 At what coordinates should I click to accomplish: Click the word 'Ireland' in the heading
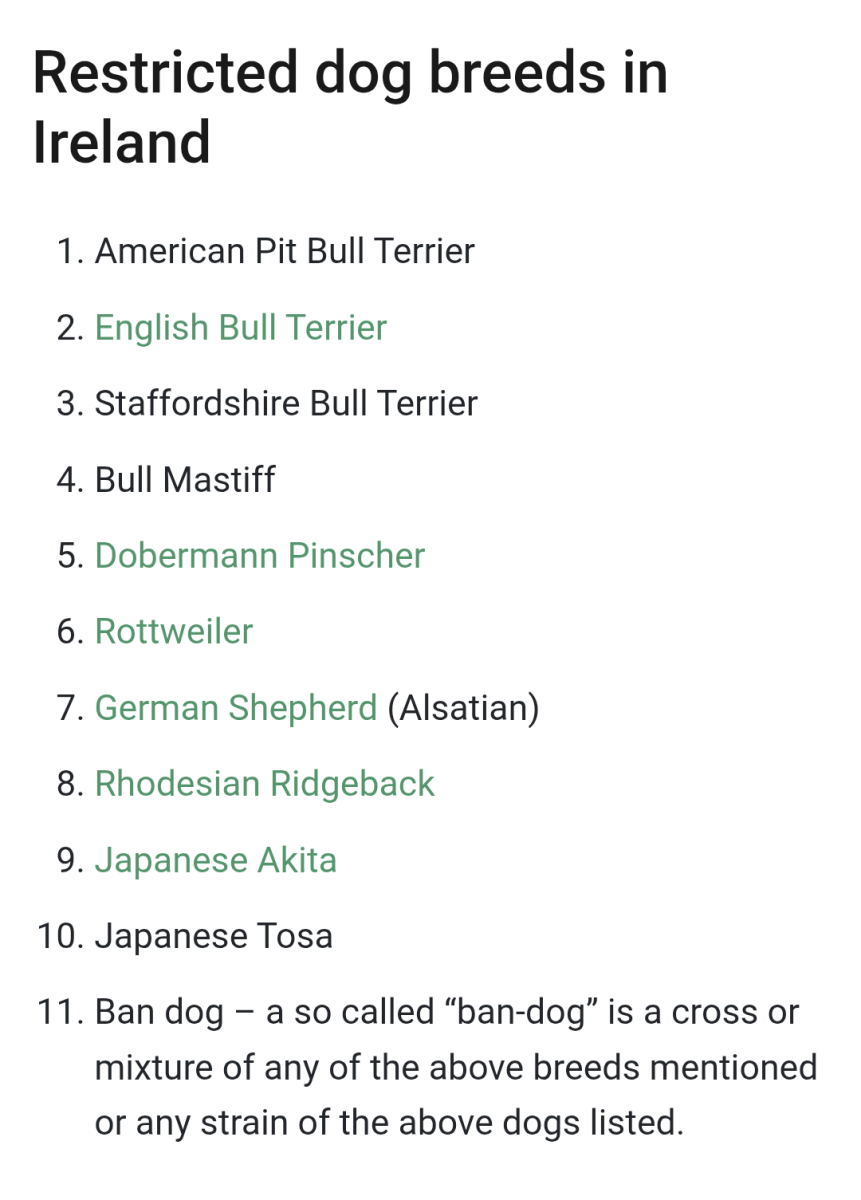point(121,142)
